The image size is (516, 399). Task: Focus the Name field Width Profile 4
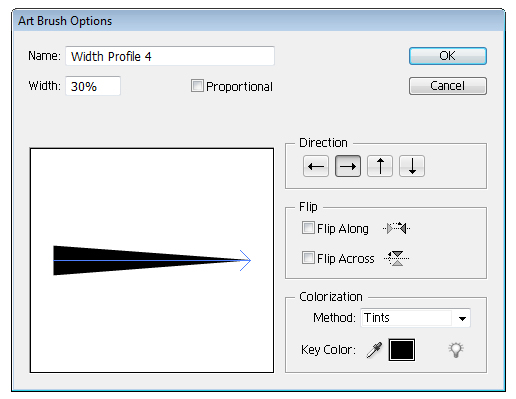[170, 56]
